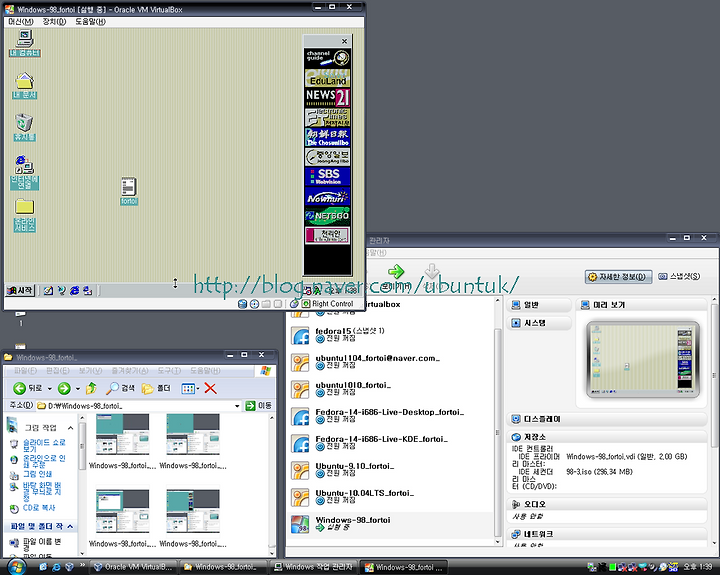720x575 pixels.
Task: Open the 머신(M) menu in VM window
Action: coord(21,22)
